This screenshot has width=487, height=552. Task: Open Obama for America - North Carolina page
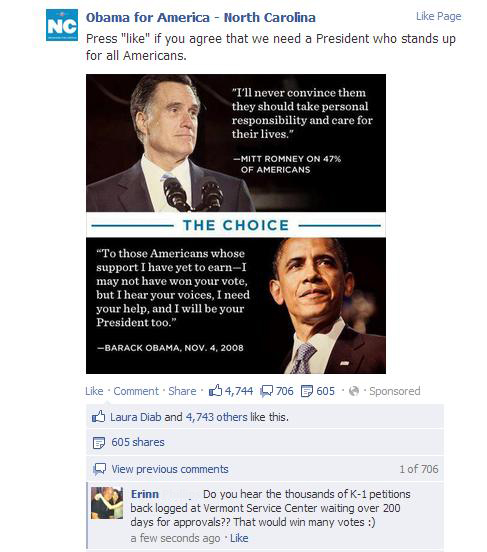point(201,18)
